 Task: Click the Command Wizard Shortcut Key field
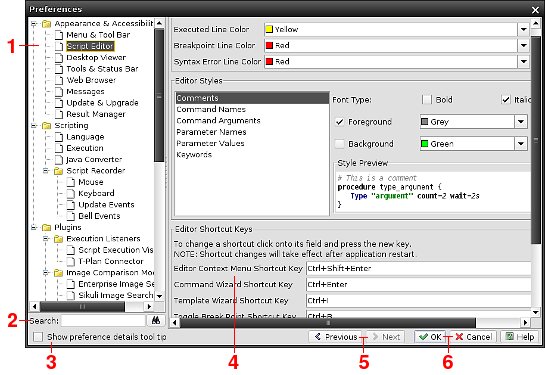coord(418,285)
